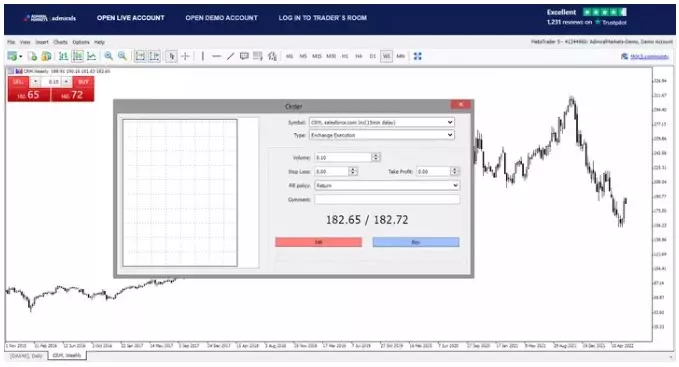Adjust the Take Profit stepper arrows

455,171
